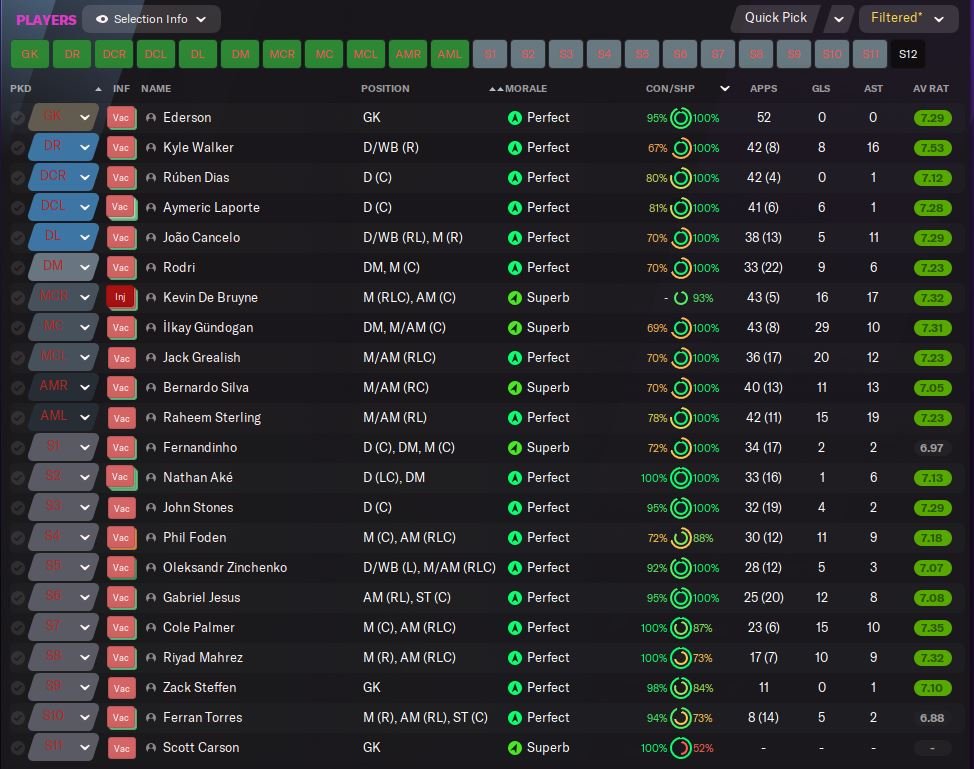Screen dimensions: 974x769
Task: Click the Superb morale icon for İlkay Gündogan
Action: click(514, 327)
